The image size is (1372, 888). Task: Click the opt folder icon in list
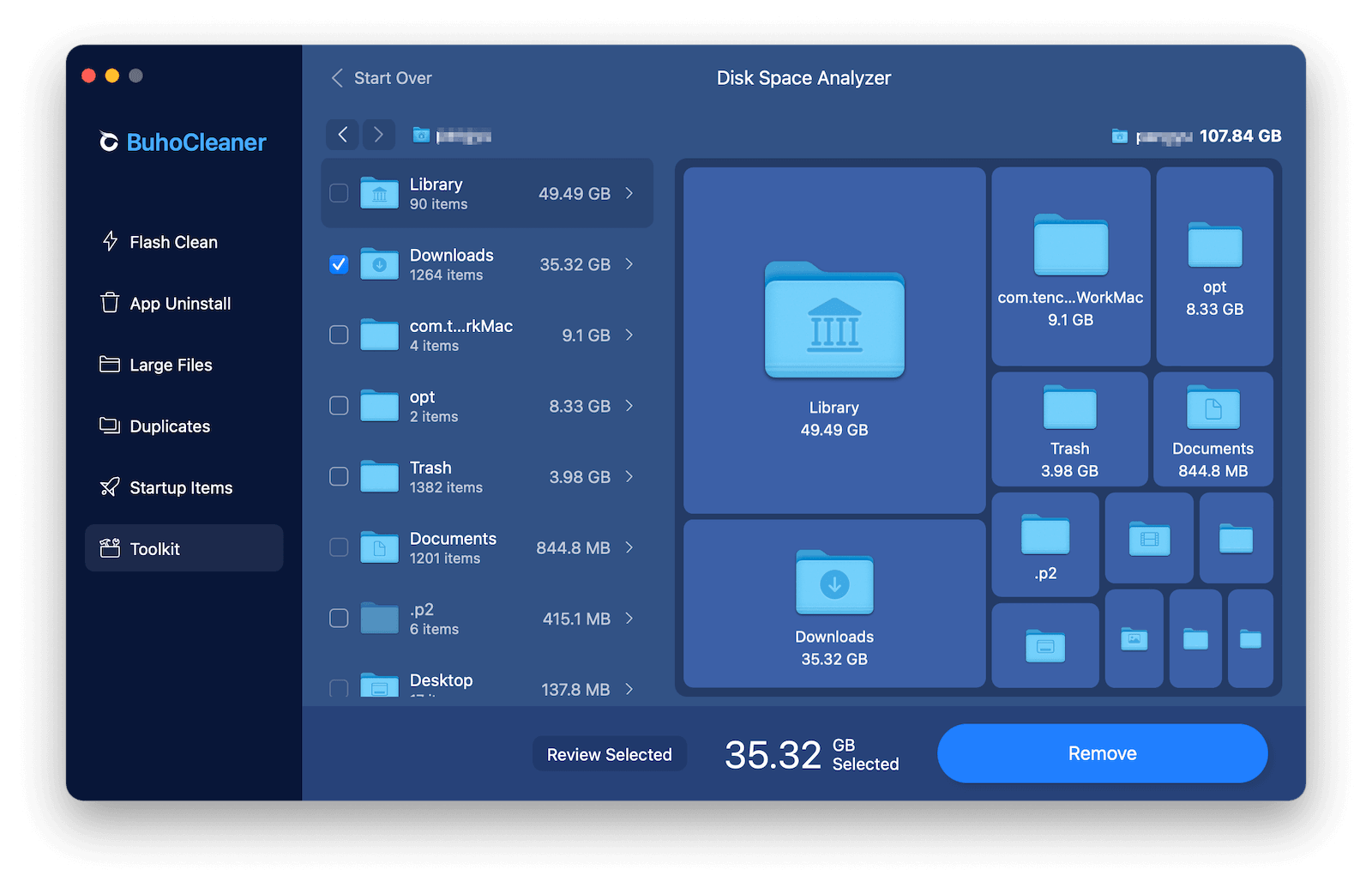coord(379,406)
